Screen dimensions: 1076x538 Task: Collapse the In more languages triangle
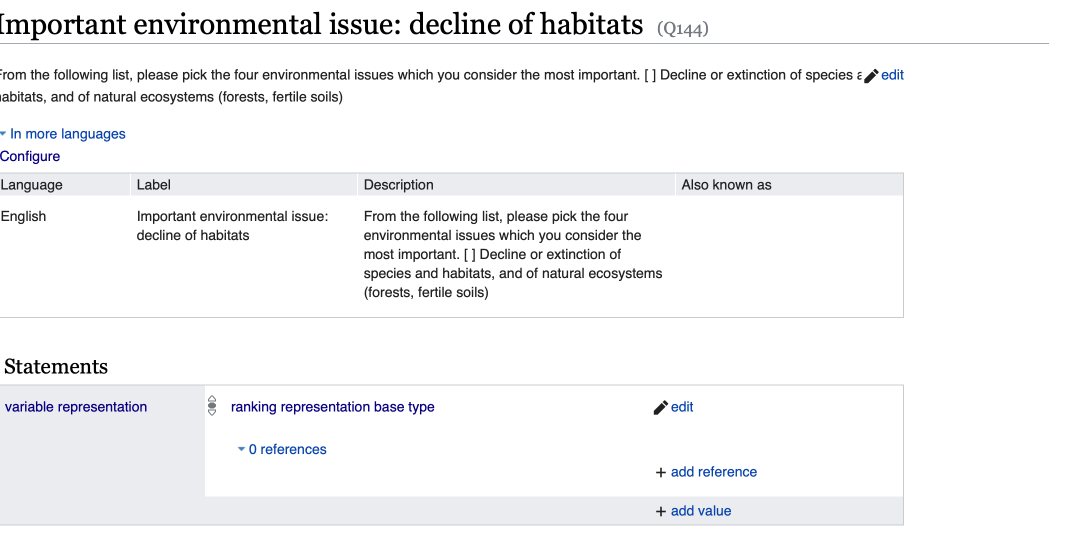tap(4, 134)
